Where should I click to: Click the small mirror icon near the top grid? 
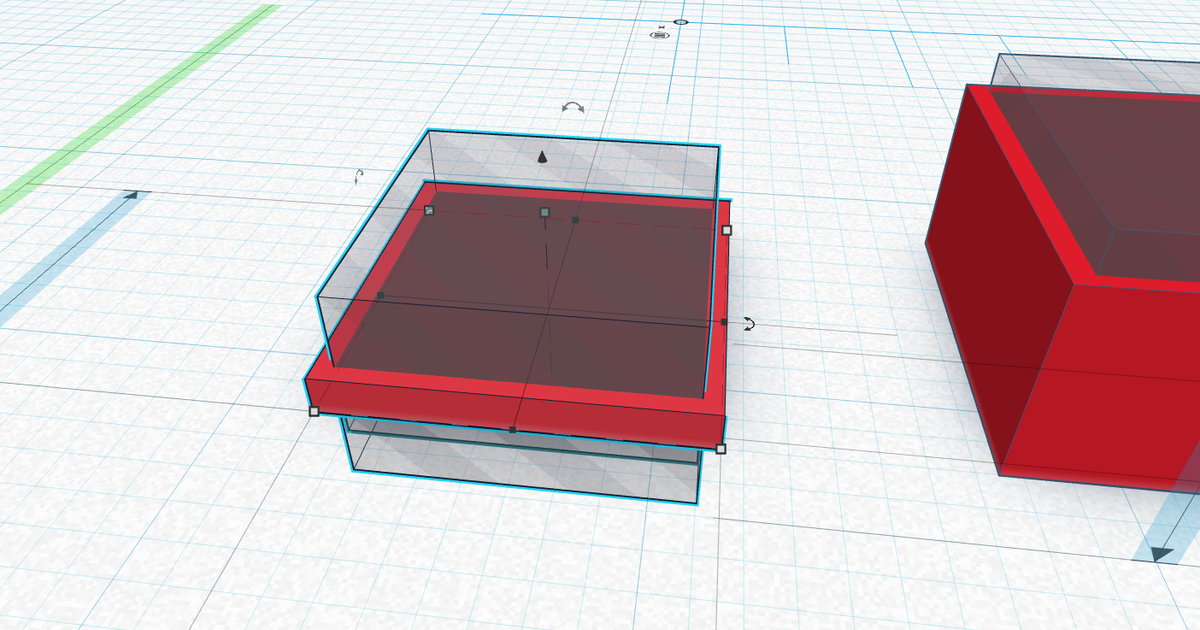[x=662, y=27]
